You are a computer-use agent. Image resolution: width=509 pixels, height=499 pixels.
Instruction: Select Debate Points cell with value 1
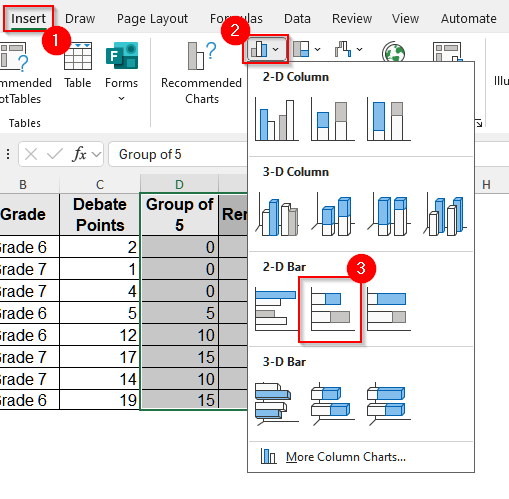pyautogui.click(x=100, y=269)
